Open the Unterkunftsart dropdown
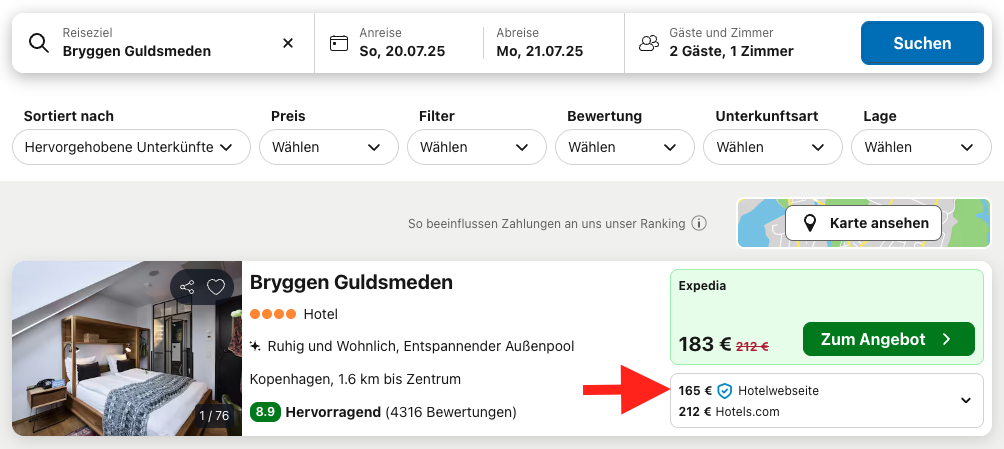This screenshot has width=1004, height=449. (773, 147)
